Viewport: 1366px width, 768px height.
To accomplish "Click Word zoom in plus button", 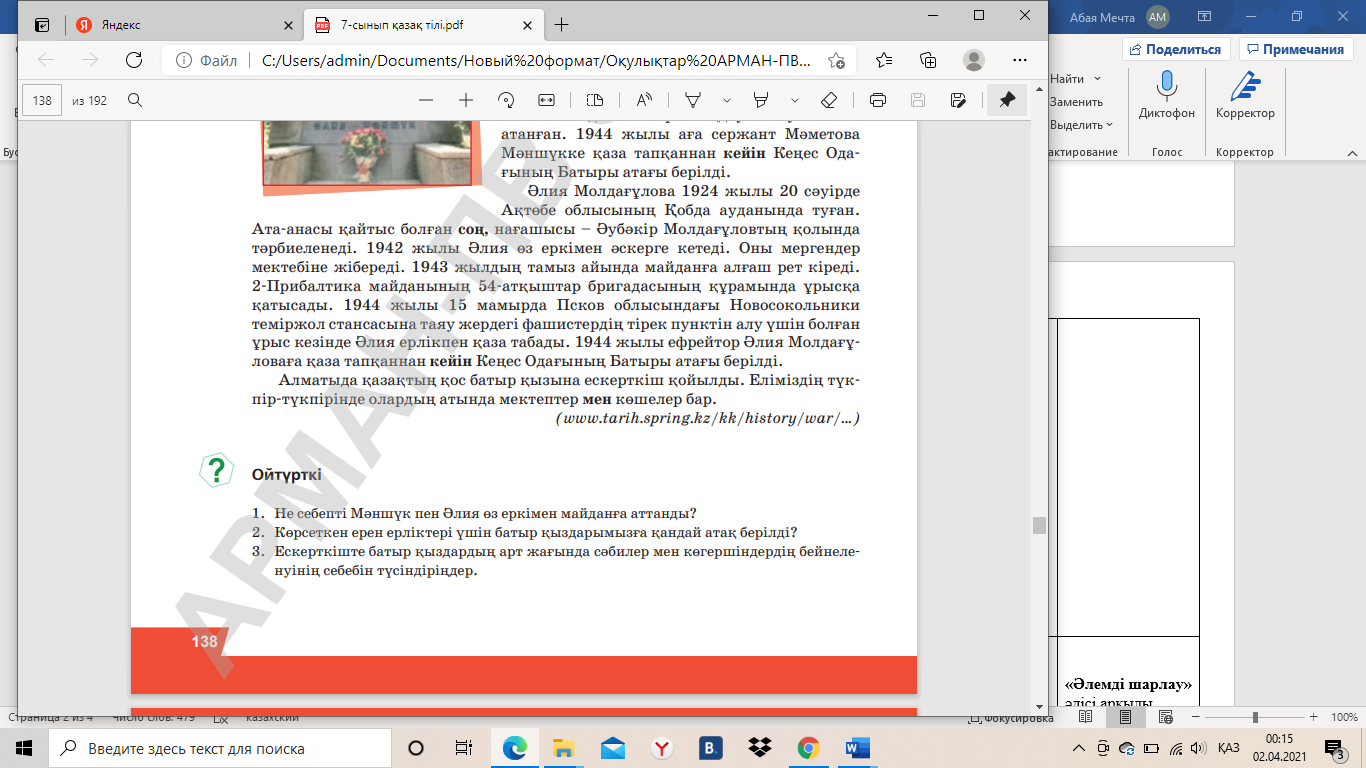I will click(1314, 718).
